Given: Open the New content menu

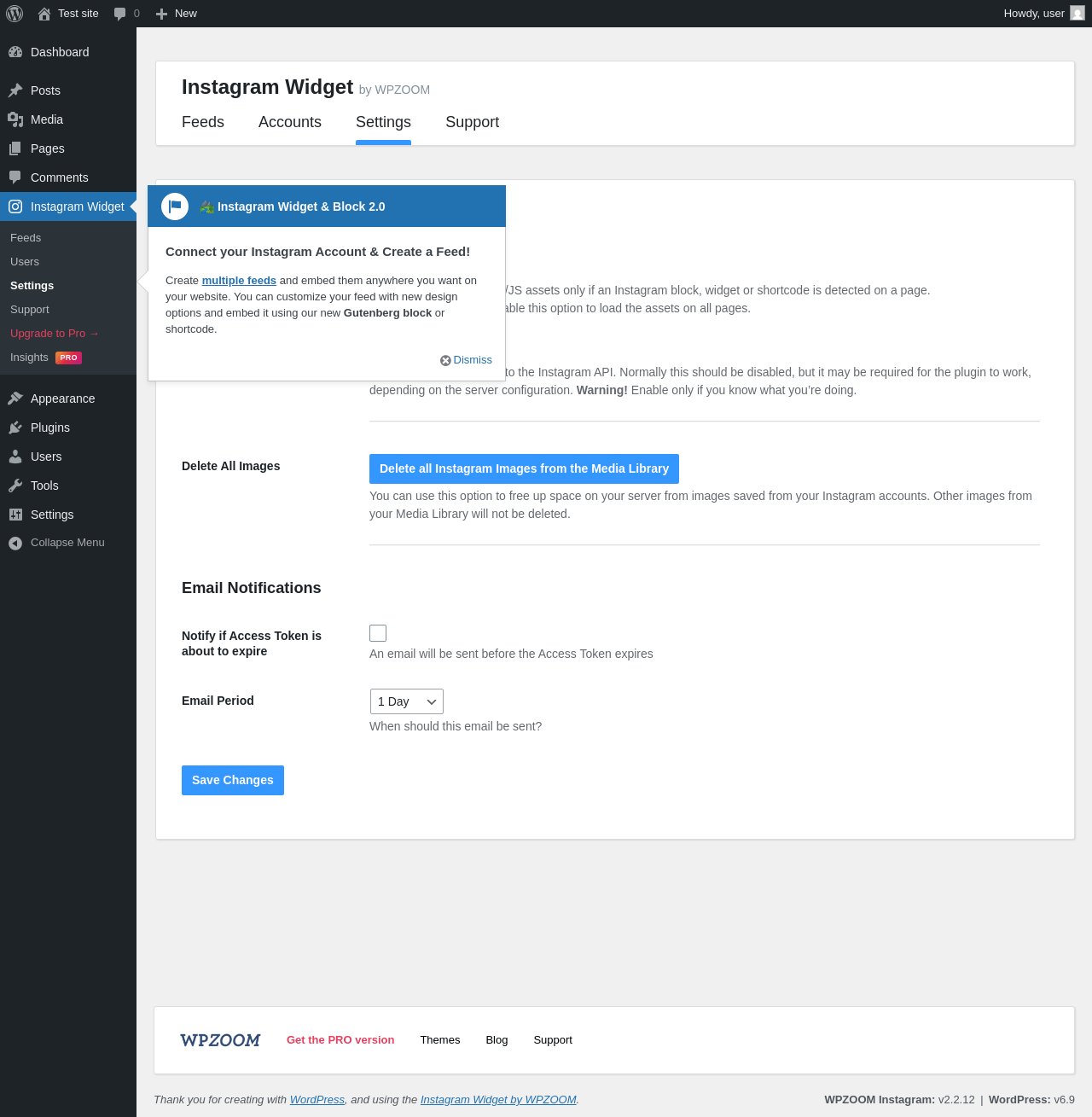Looking at the screenshot, I should pyautogui.click(x=177, y=14).
